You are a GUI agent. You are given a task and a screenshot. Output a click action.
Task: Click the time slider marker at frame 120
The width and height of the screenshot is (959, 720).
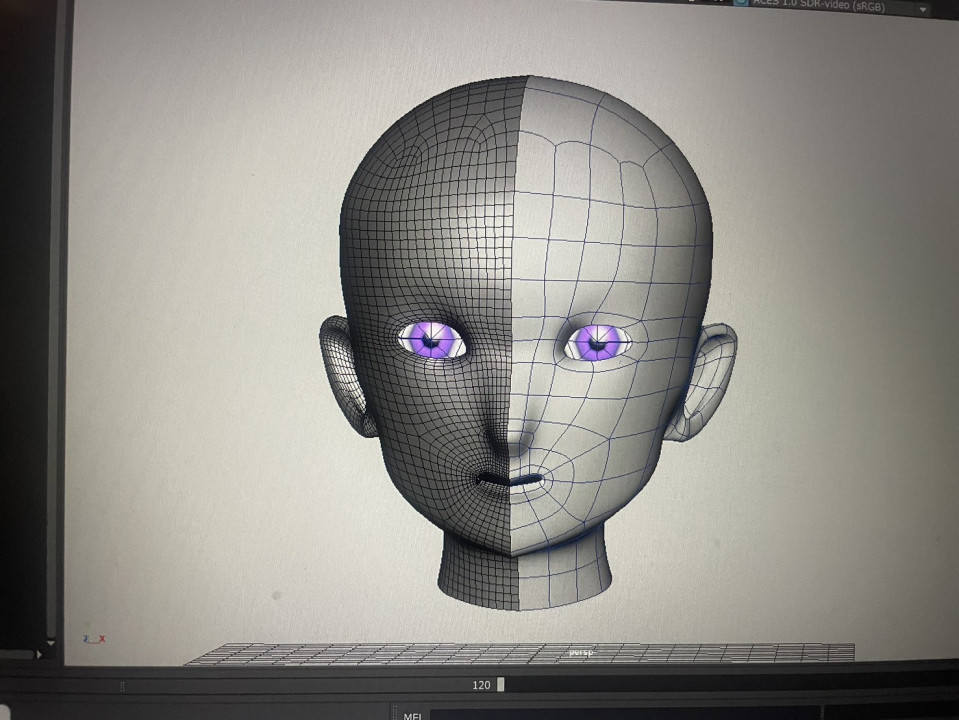point(501,685)
